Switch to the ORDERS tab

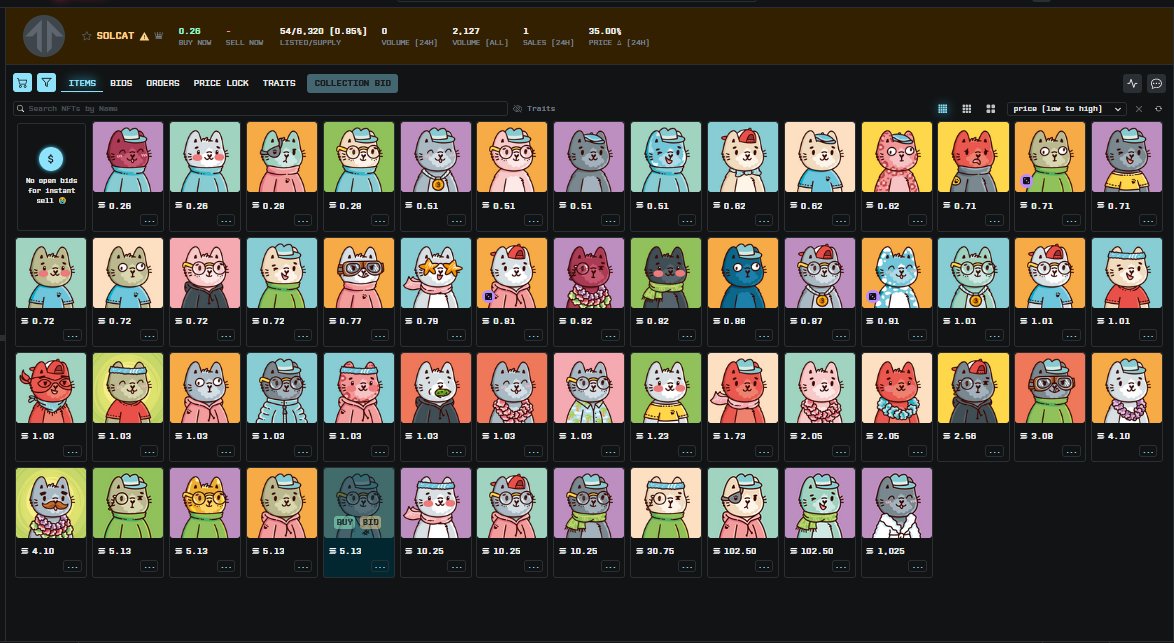point(162,83)
